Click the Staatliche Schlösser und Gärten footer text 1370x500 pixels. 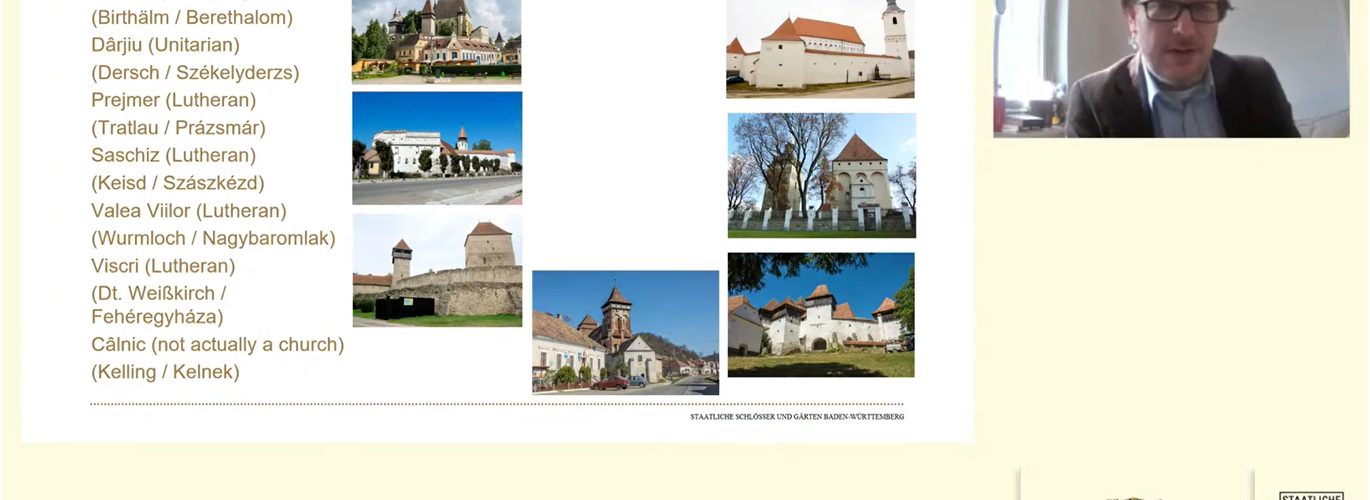796,416
